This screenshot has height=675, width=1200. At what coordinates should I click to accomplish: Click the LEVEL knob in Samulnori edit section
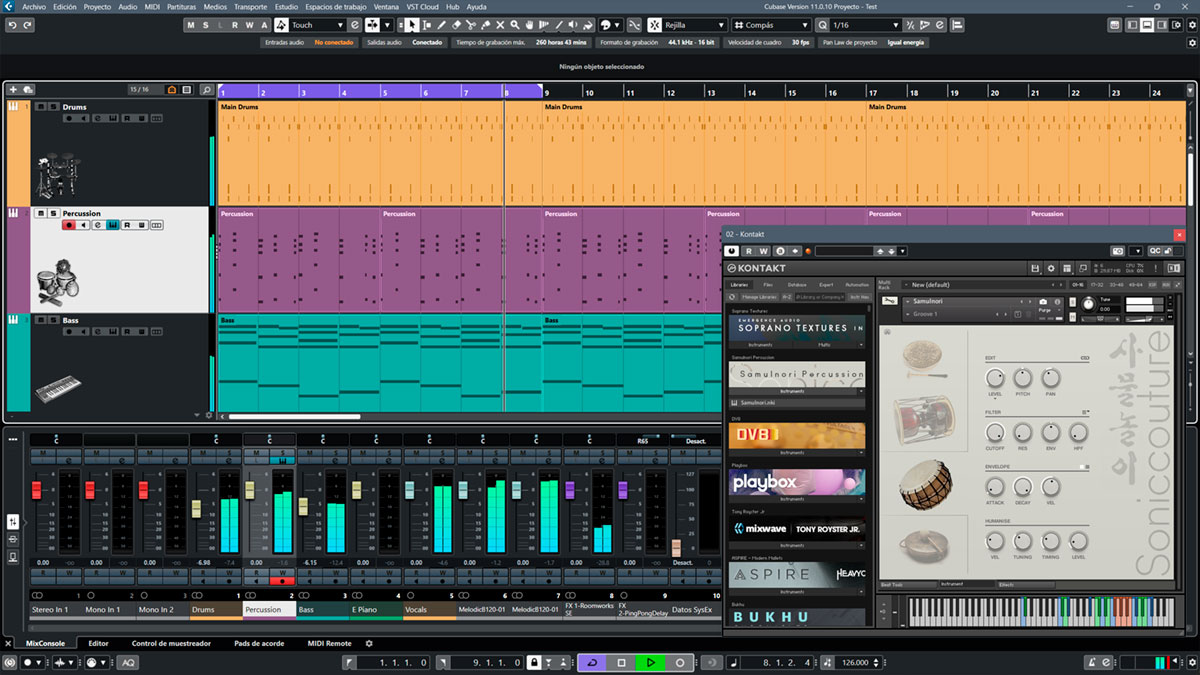click(994, 378)
